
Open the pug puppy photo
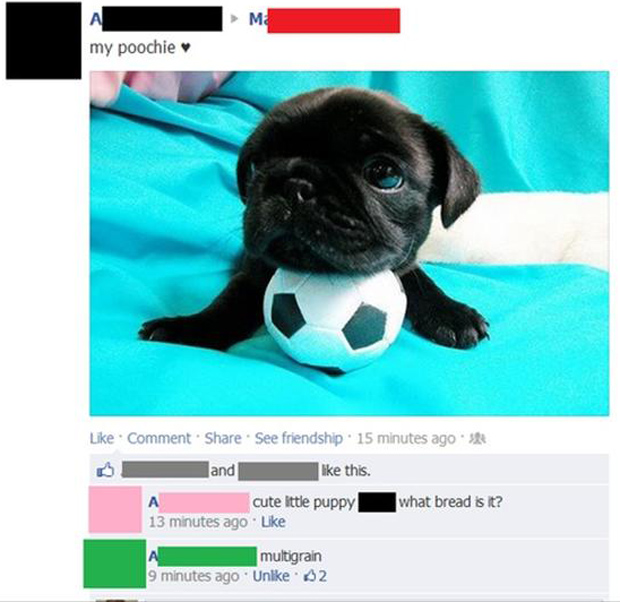(349, 243)
